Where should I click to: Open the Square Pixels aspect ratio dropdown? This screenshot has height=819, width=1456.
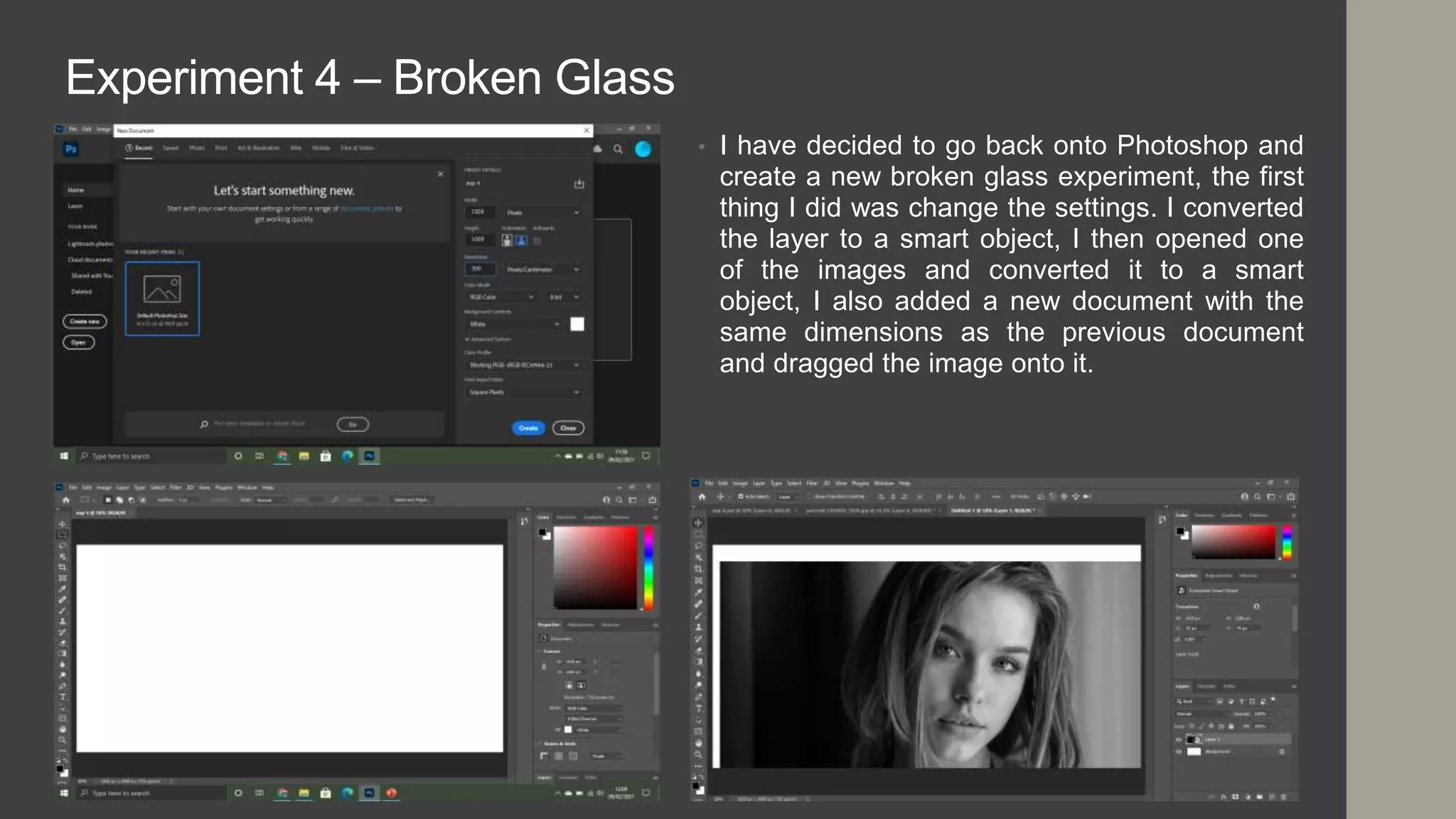[x=524, y=392]
